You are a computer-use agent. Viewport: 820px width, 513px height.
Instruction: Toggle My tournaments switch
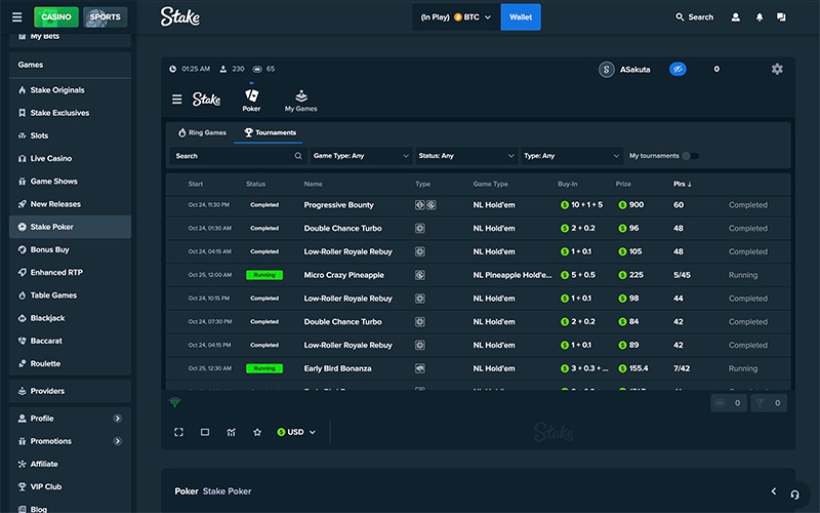[x=690, y=156]
